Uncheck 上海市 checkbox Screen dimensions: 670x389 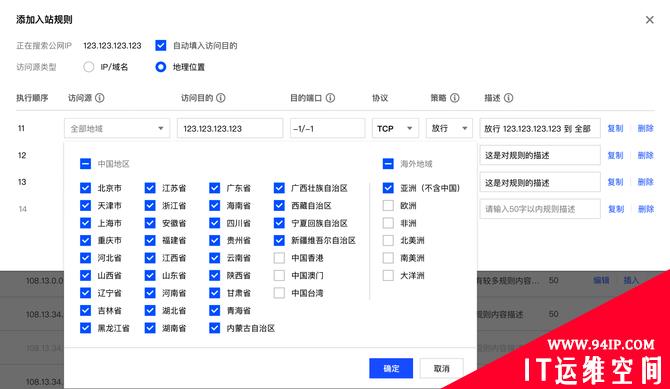[x=85, y=223]
